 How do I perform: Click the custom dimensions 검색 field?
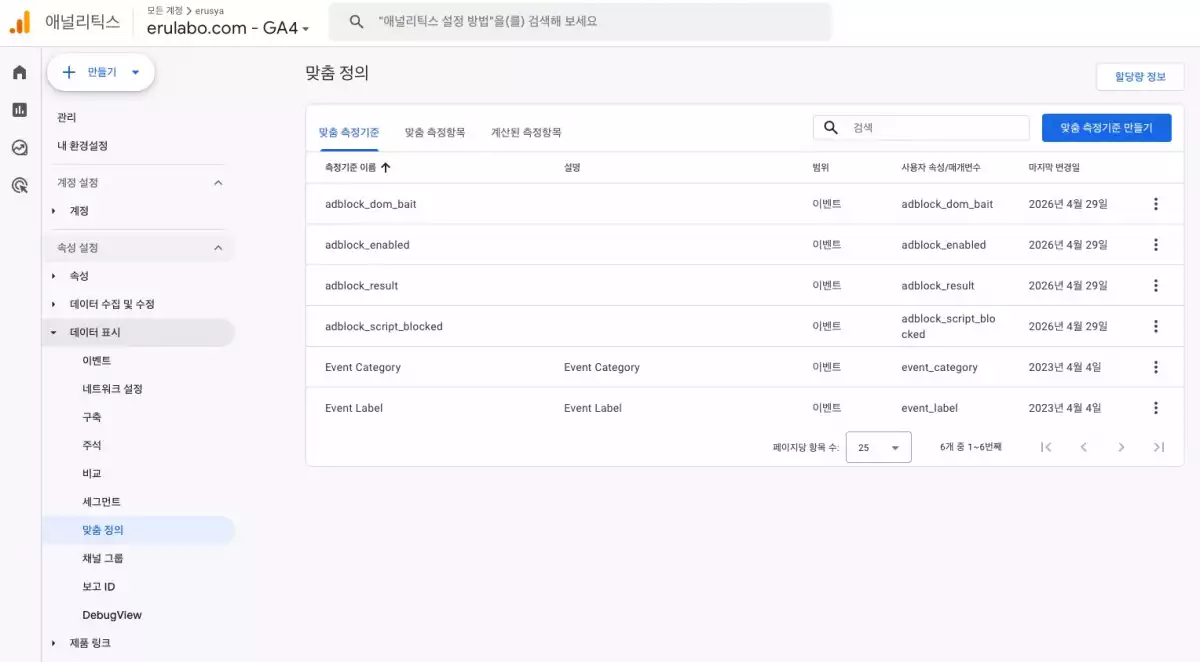935,128
